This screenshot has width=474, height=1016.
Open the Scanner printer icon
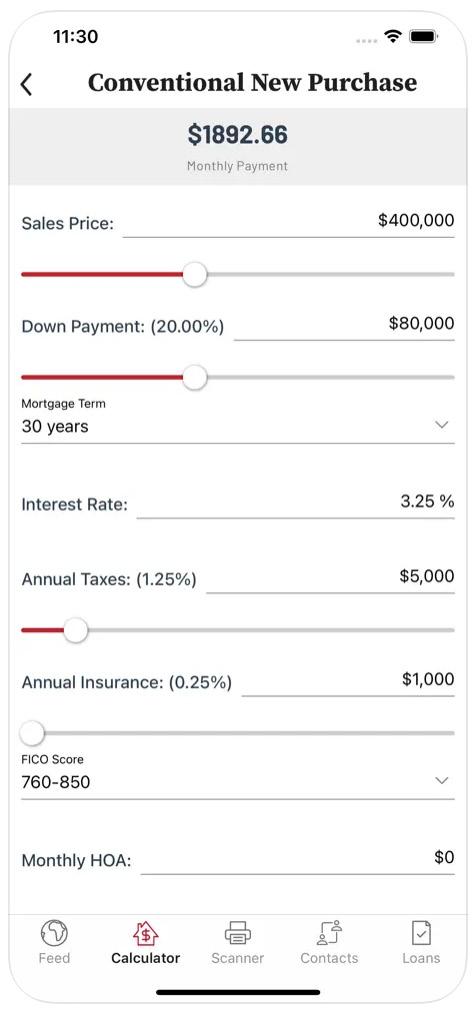click(x=238, y=933)
